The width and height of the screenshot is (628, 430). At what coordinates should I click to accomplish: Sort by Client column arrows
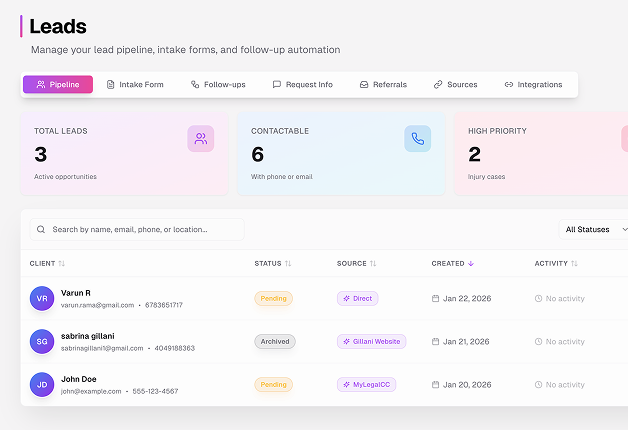(x=62, y=263)
